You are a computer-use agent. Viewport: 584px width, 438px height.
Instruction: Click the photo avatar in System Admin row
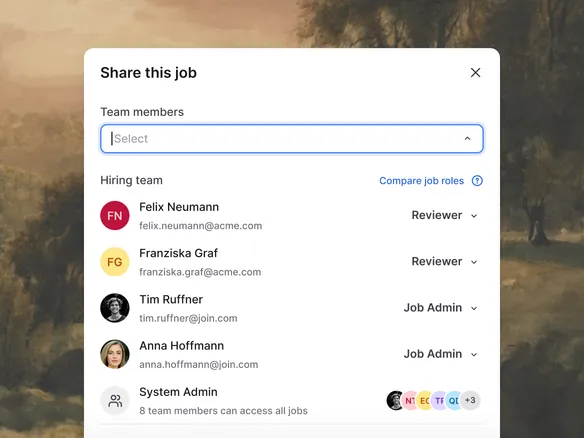coord(395,400)
